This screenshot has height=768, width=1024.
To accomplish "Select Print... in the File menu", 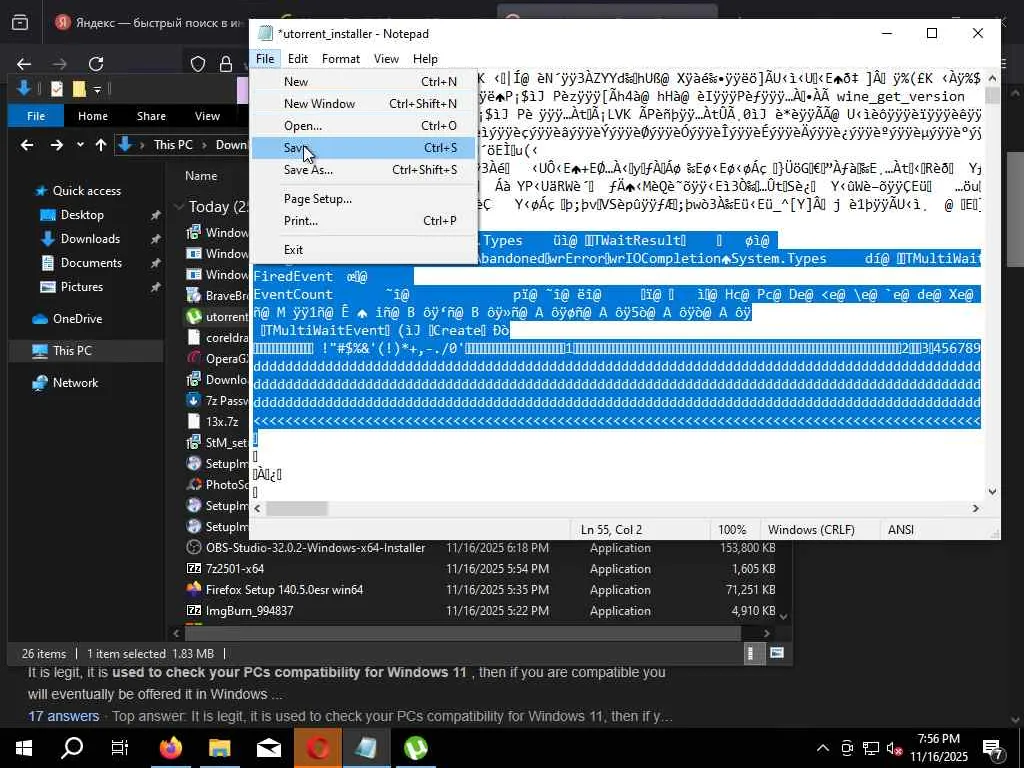I will (x=364, y=221).
